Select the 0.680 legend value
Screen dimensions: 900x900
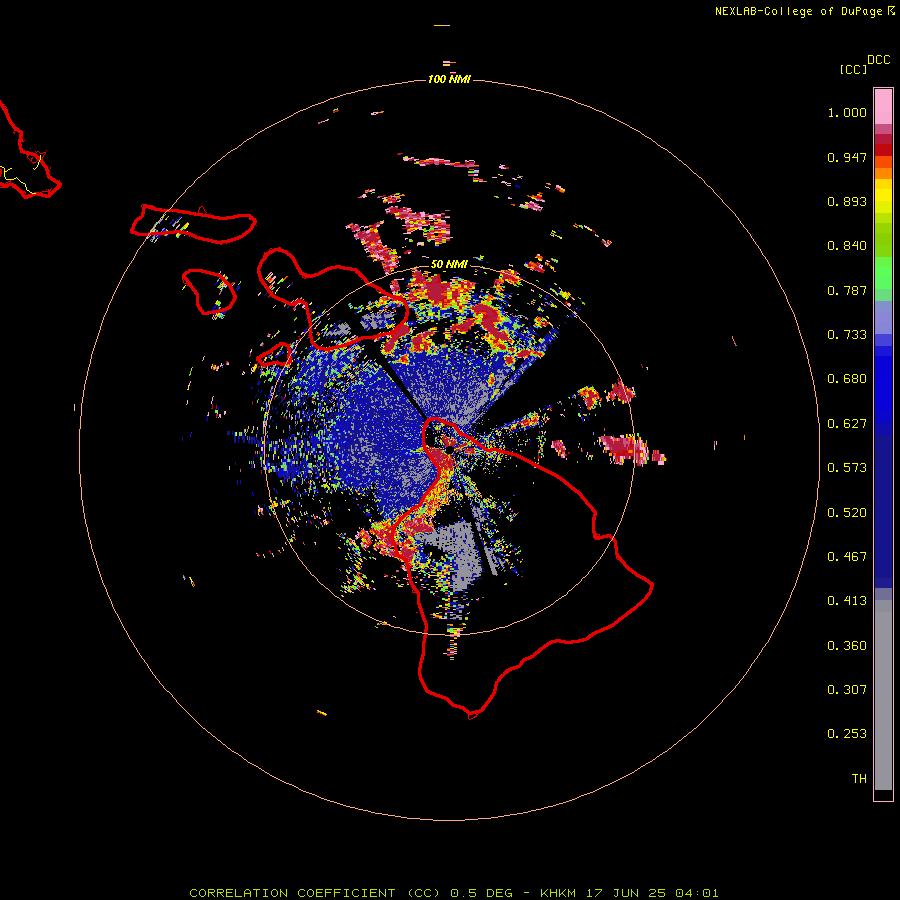(x=847, y=379)
